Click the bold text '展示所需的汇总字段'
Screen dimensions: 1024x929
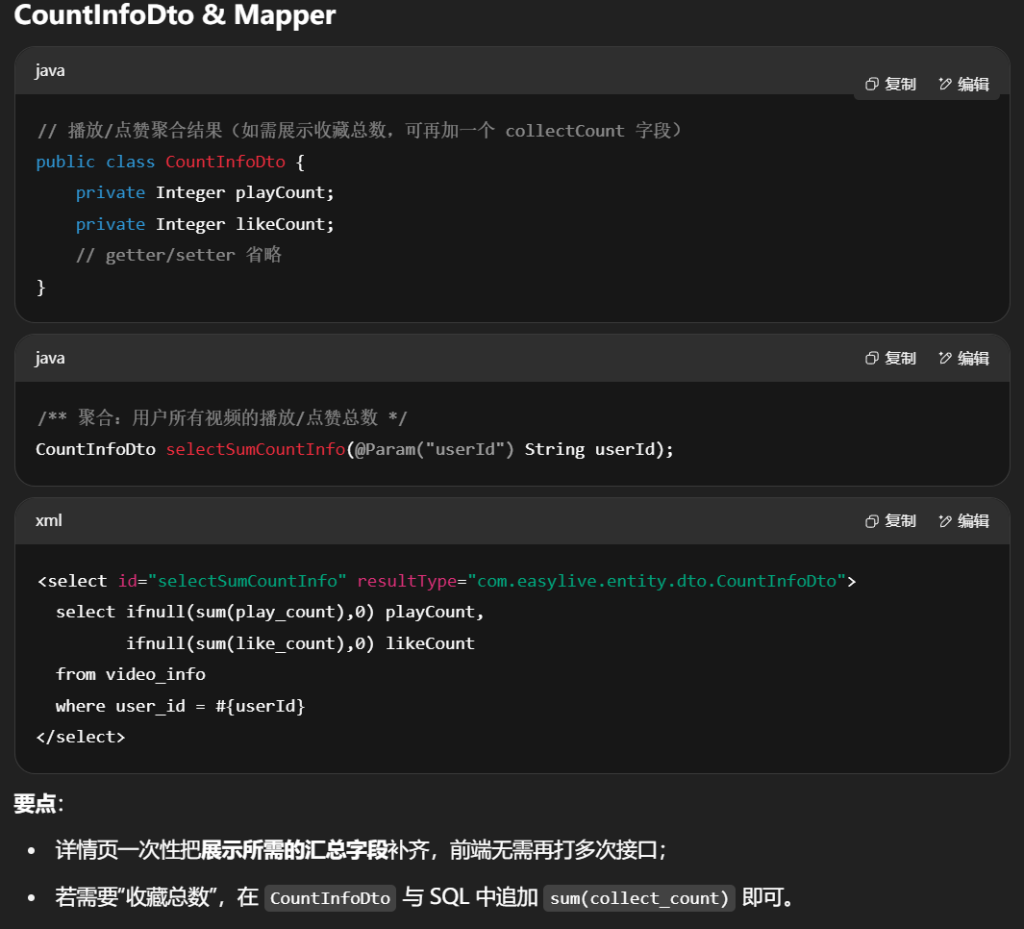coord(294,851)
